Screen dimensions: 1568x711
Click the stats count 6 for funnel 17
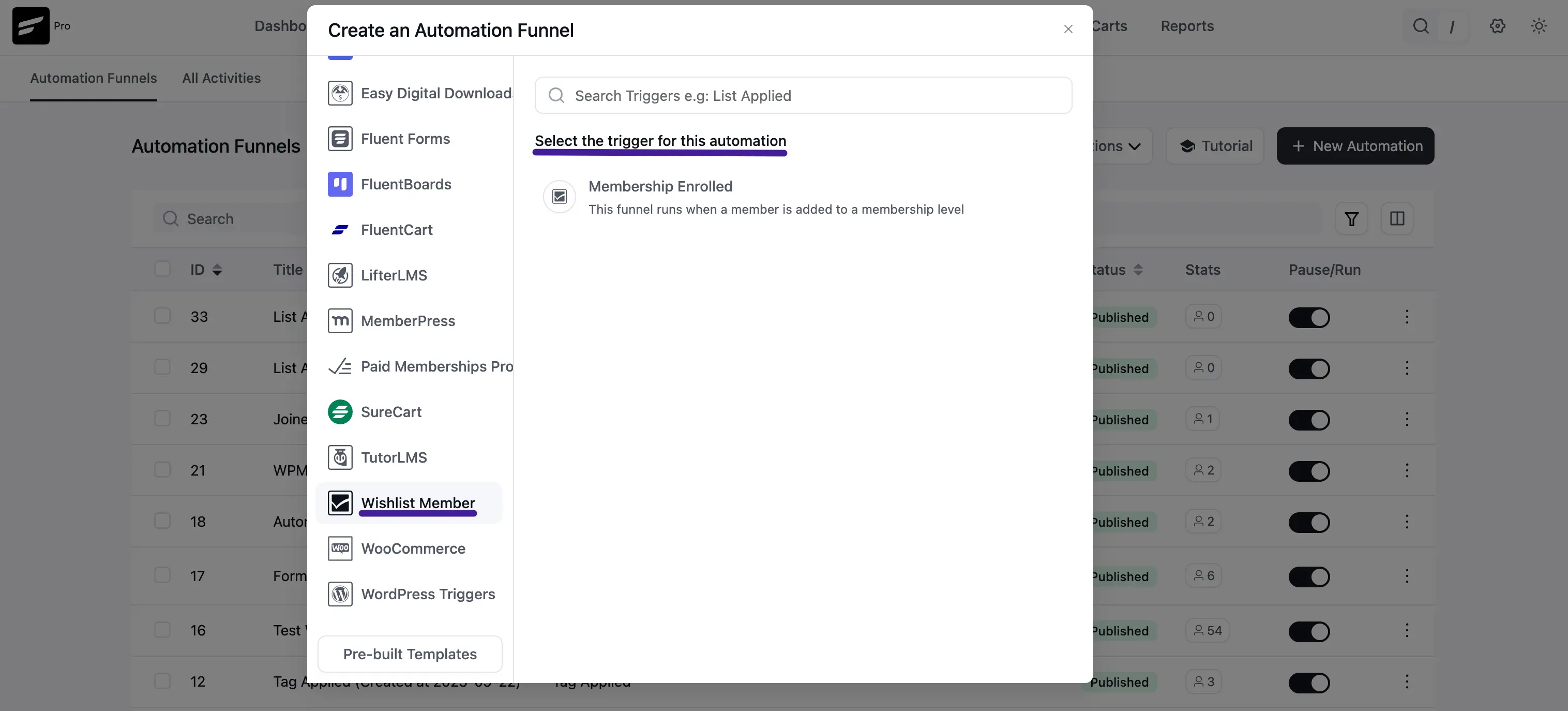(x=1203, y=576)
